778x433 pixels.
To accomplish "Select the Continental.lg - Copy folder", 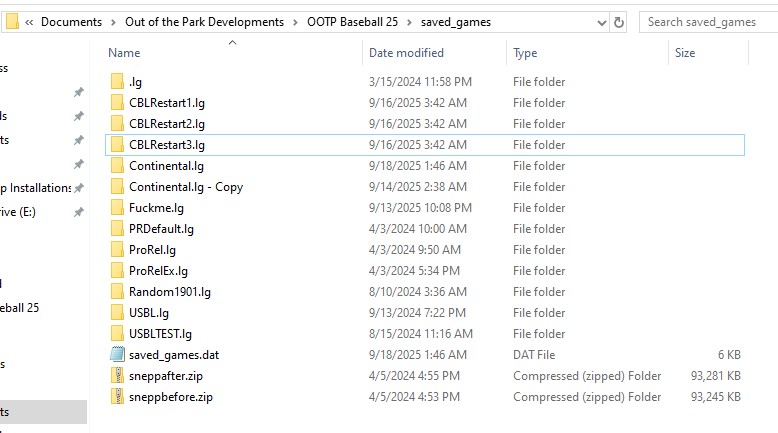I will (185, 187).
